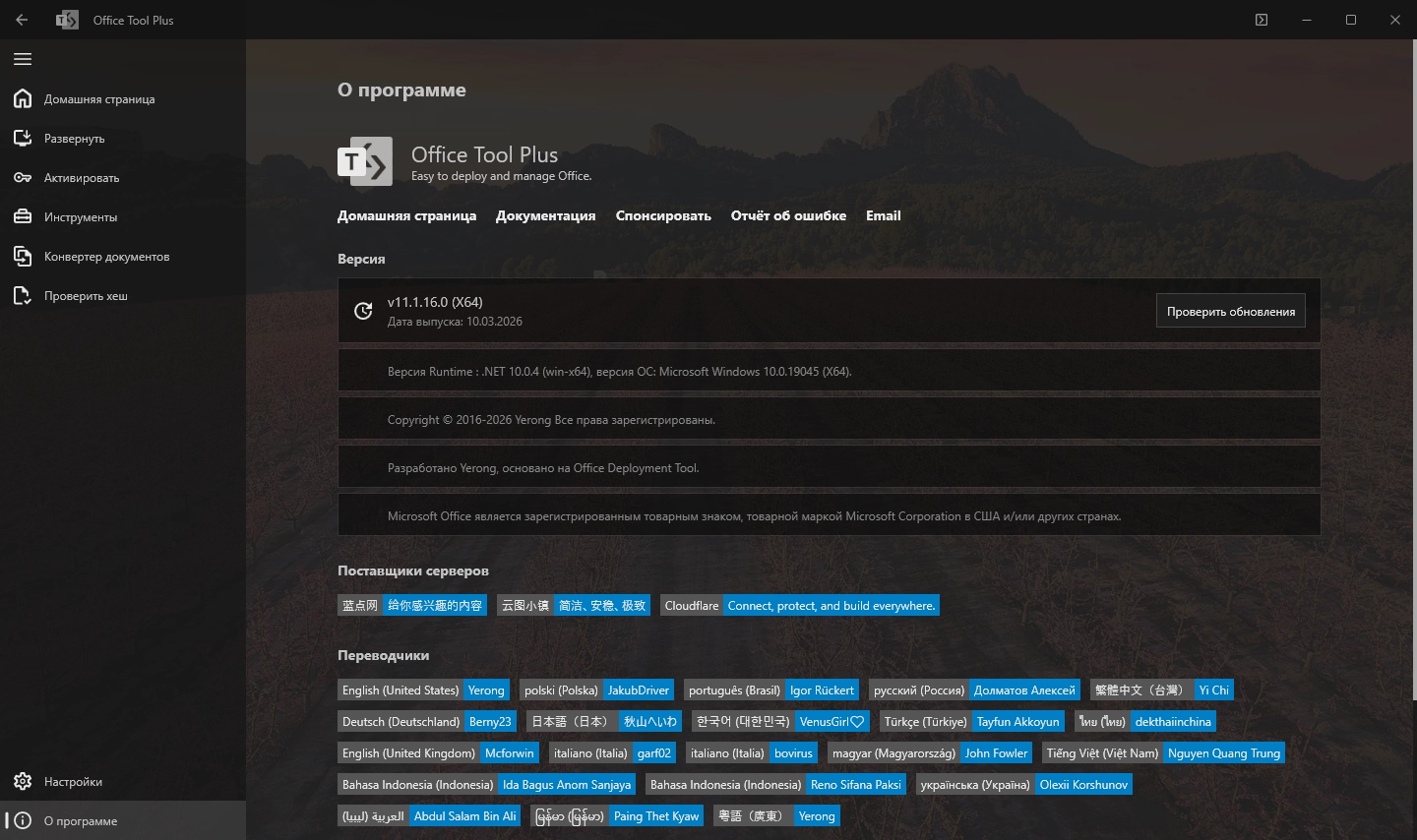The image size is (1417, 840).
Task: Go to Развернуть section
Action: (x=123, y=138)
